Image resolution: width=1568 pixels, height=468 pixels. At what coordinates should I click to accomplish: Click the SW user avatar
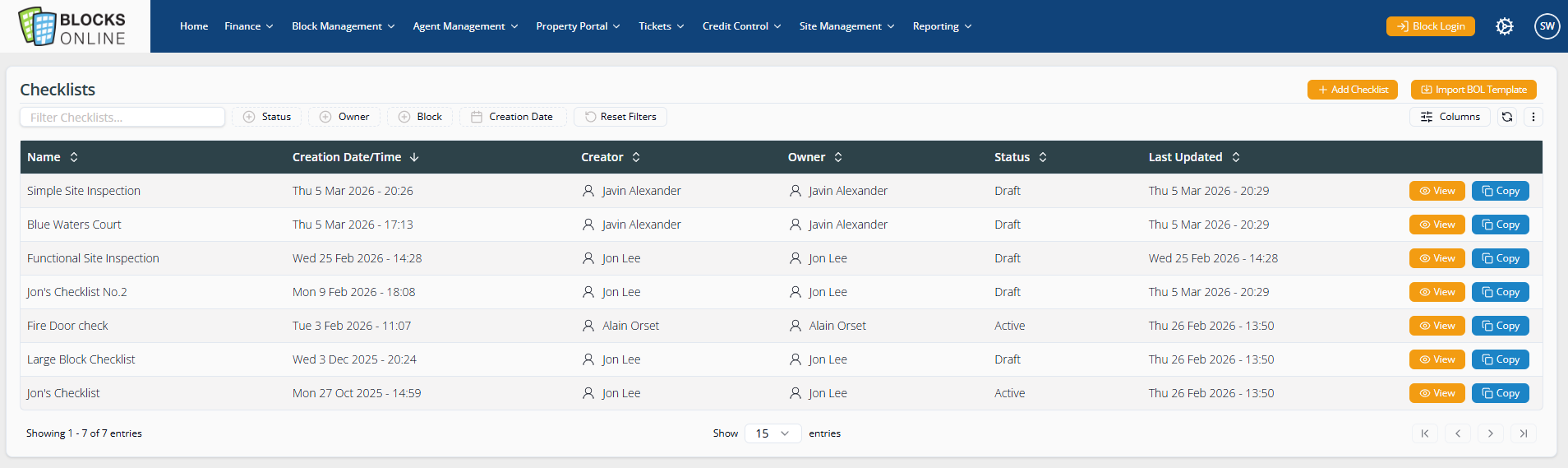coord(1547,26)
